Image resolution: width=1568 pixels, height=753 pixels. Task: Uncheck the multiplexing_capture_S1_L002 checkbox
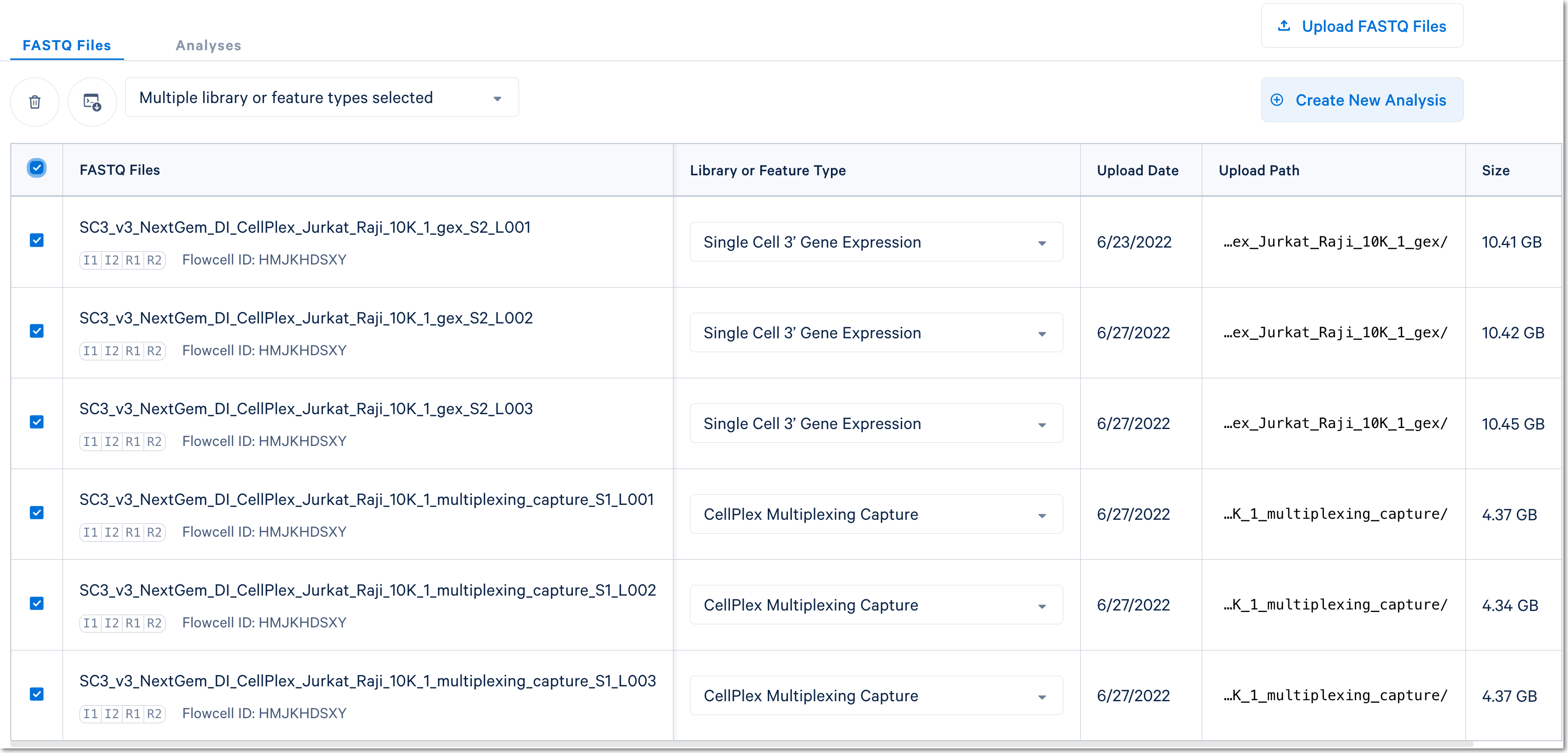click(x=36, y=603)
